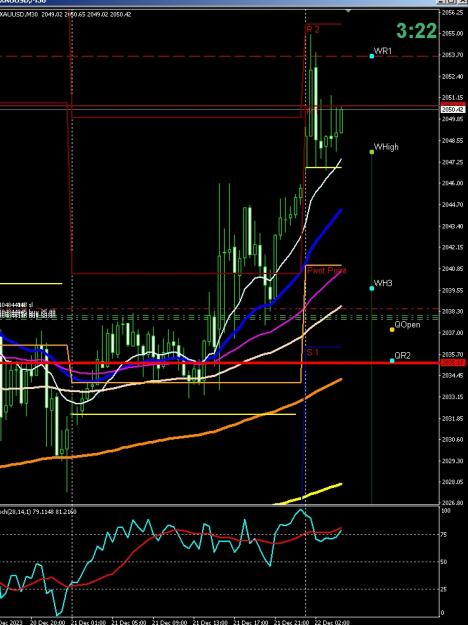Screen dimensions: 468x625
Task: Select the yellow QOpen level marker
Action: coord(392,330)
